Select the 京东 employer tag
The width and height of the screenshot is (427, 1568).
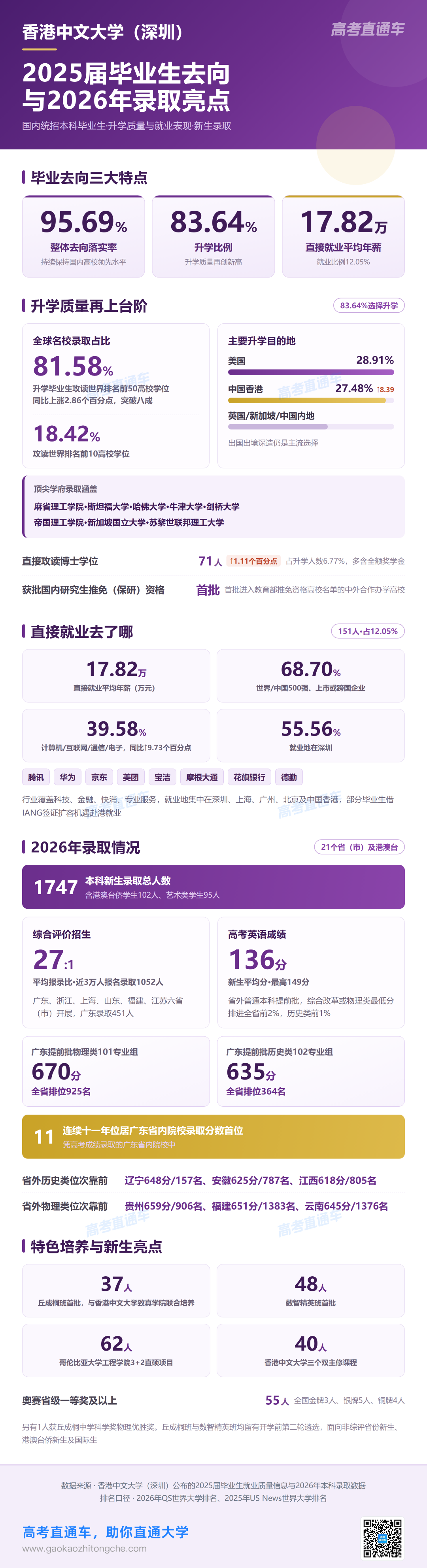(x=99, y=777)
